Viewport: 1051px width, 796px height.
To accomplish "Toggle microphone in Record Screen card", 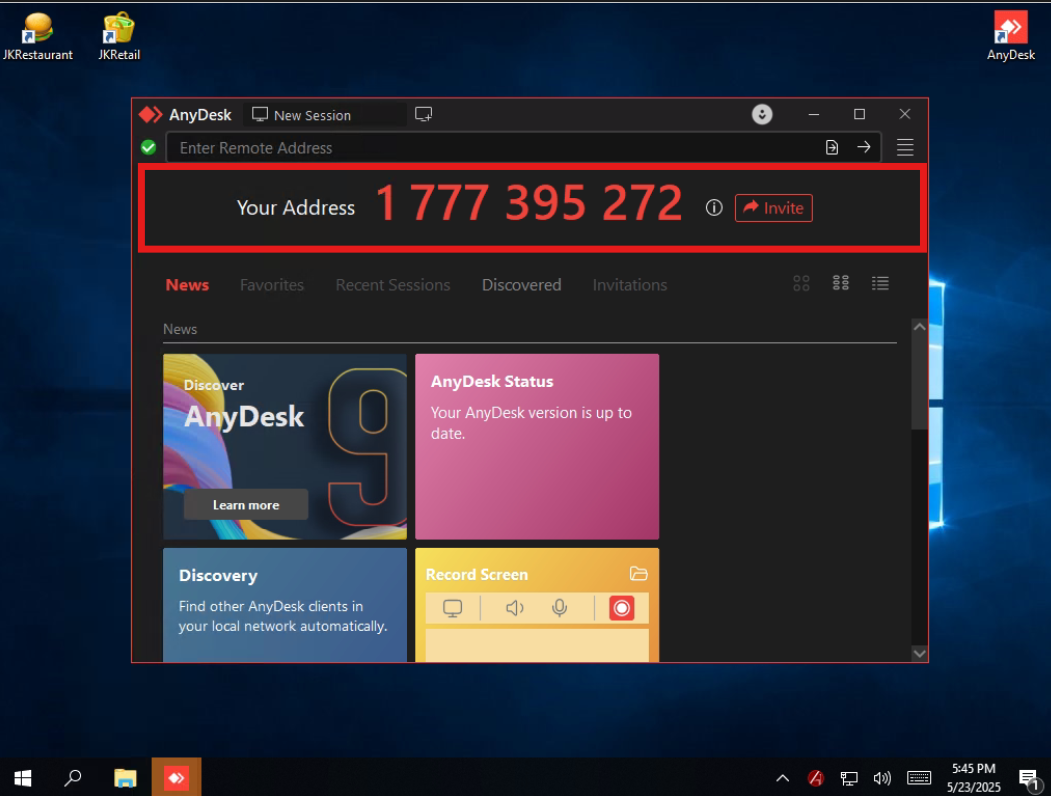I will pyautogui.click(x=559, y=608).
